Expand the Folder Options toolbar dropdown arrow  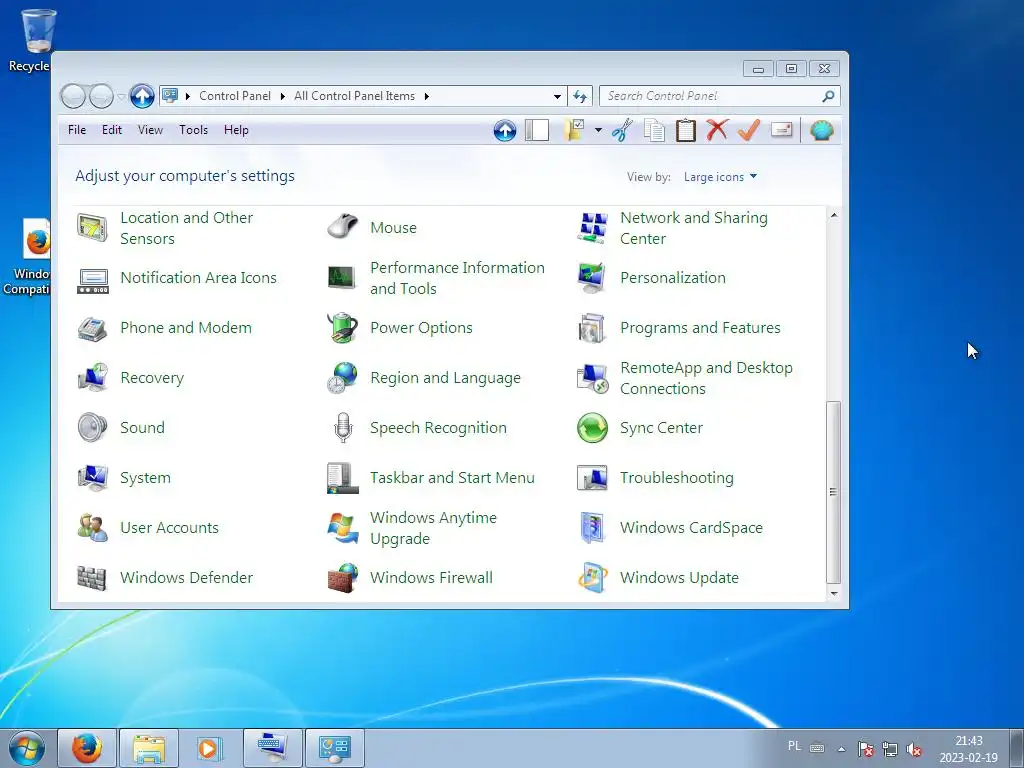[x=598, y=131]
